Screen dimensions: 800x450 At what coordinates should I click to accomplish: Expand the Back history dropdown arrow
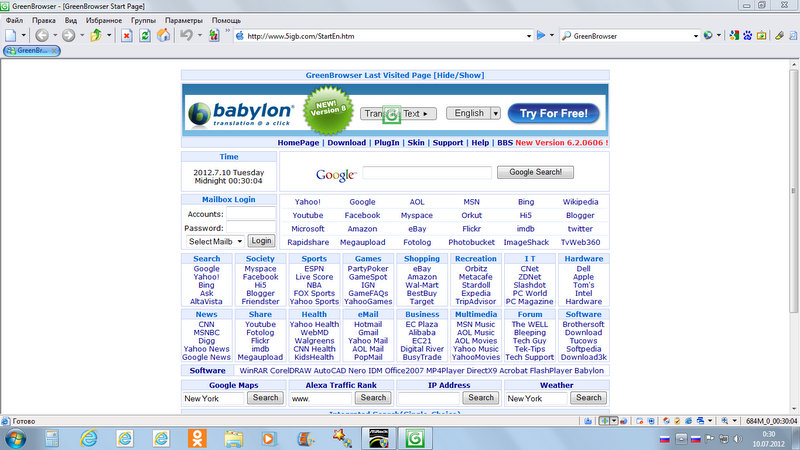(x=55, y=35)
